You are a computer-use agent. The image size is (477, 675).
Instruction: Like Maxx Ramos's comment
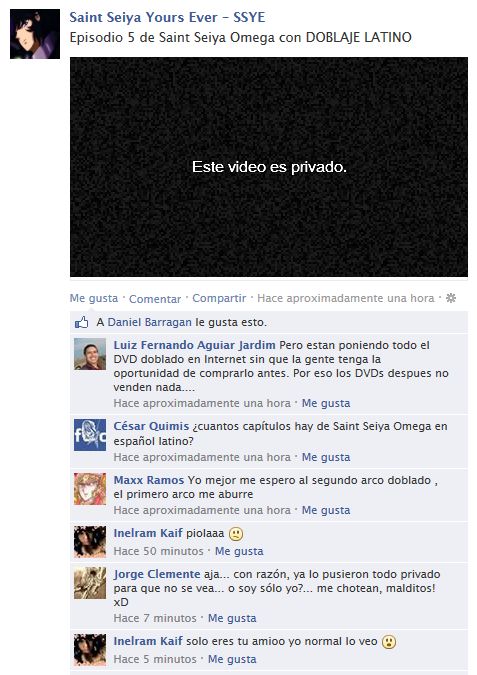[x=326, y=510]
